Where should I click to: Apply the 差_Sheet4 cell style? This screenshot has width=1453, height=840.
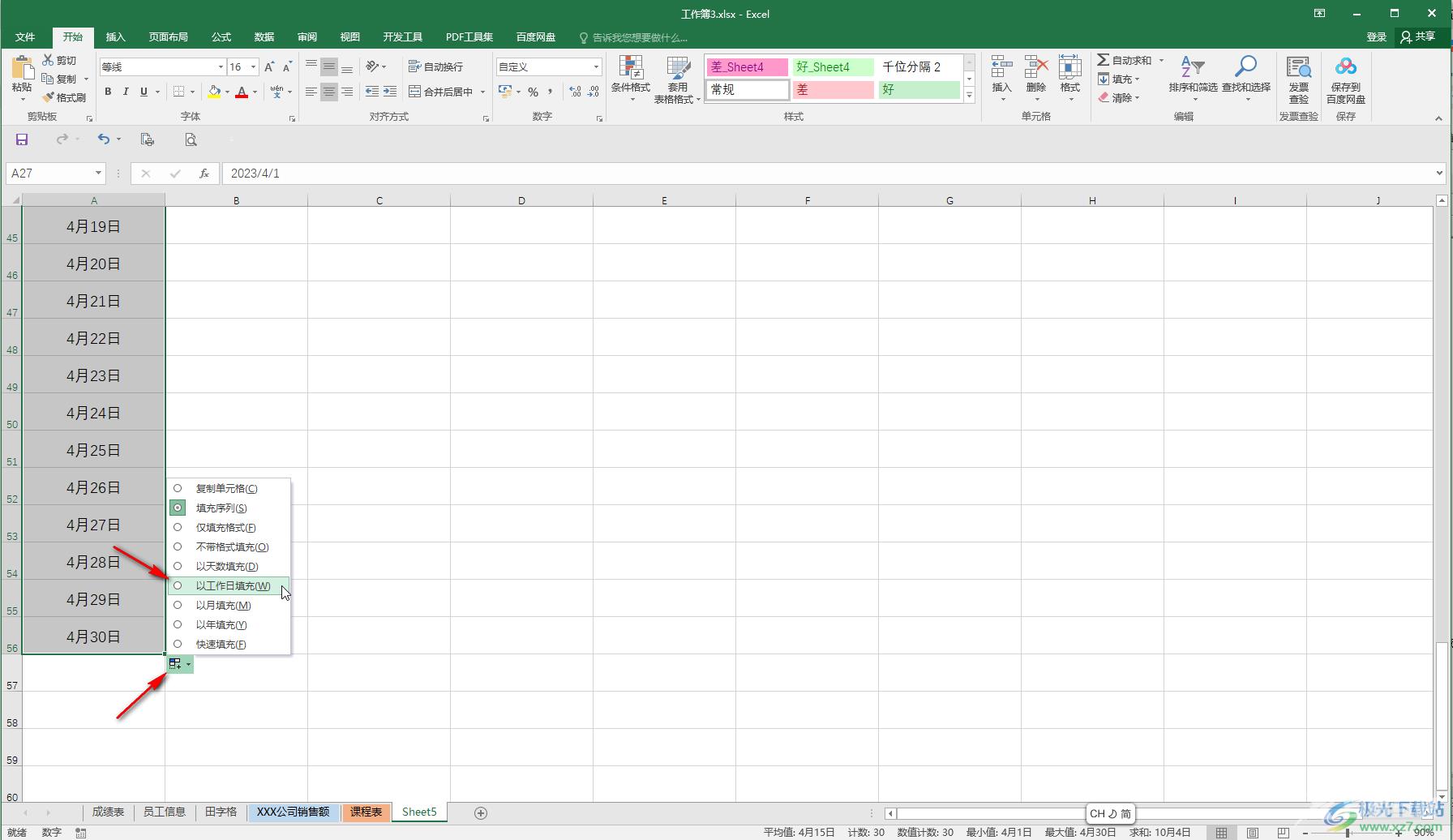tap(747, 67)
